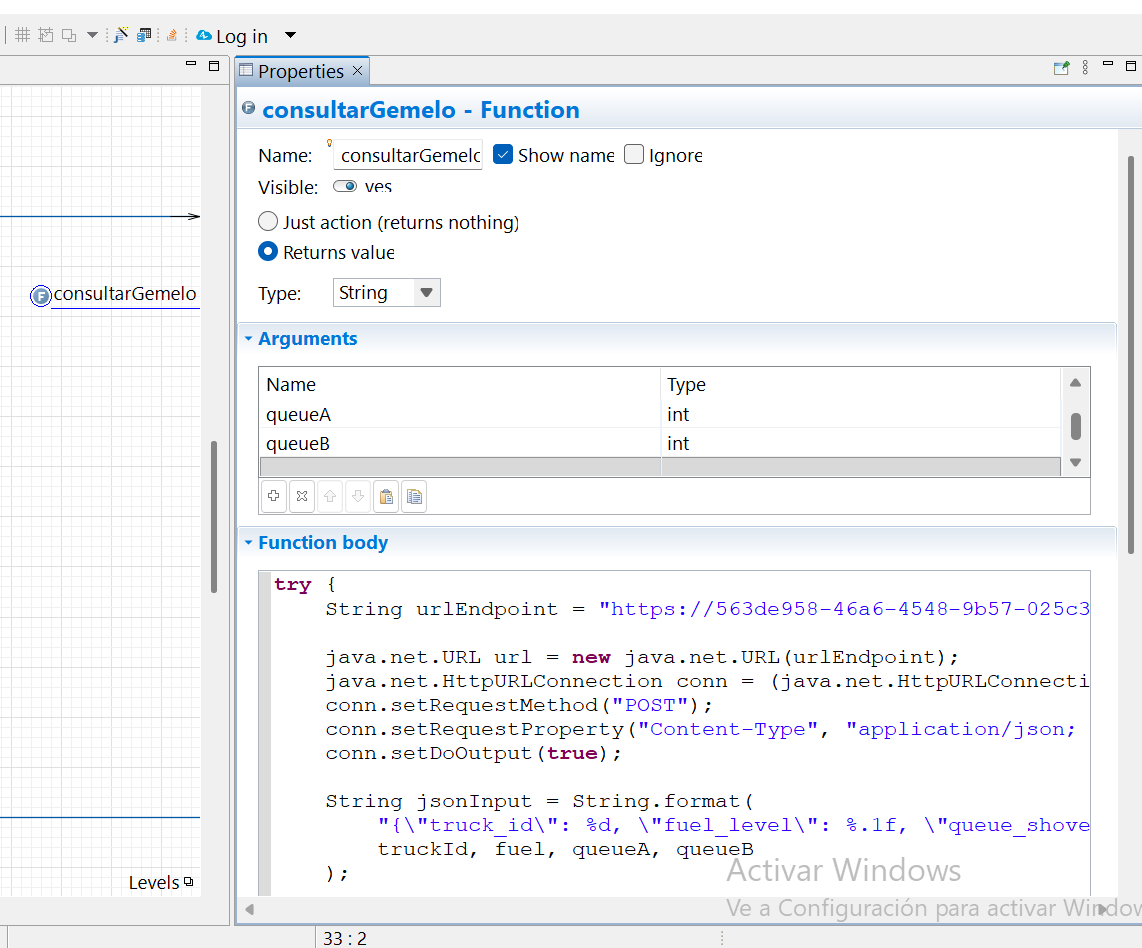Uncheck the Show name checkbox
This screenshot has width=1142, height=948.
coord(503,154)
